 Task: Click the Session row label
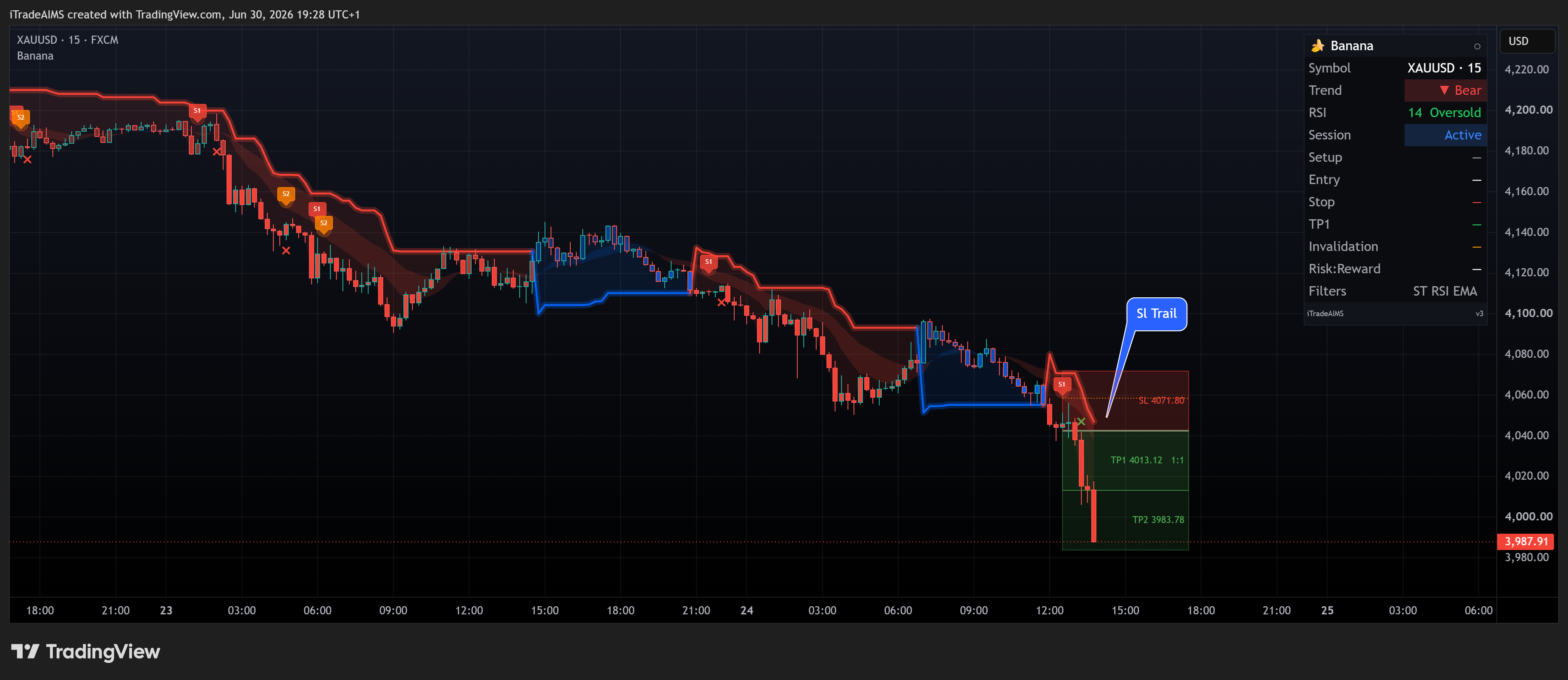[1329, 135]
